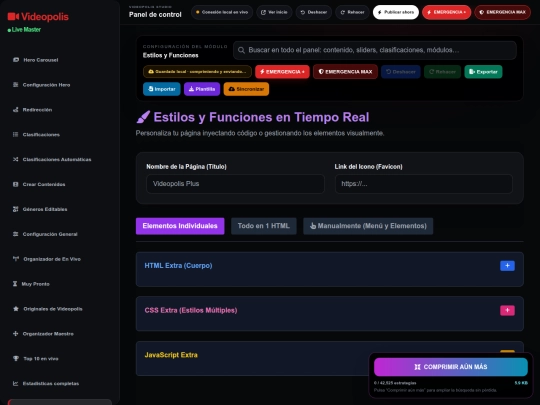
Task: Click the Configuración General sliders icon
Action: click(x=15, y=234)
